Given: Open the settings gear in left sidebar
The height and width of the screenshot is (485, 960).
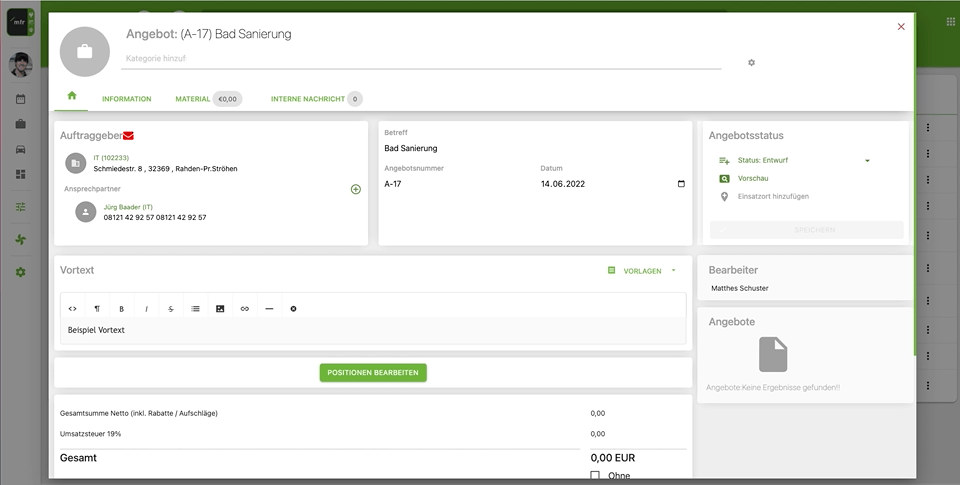Looking at the screenshot, I should pos(20,272).
